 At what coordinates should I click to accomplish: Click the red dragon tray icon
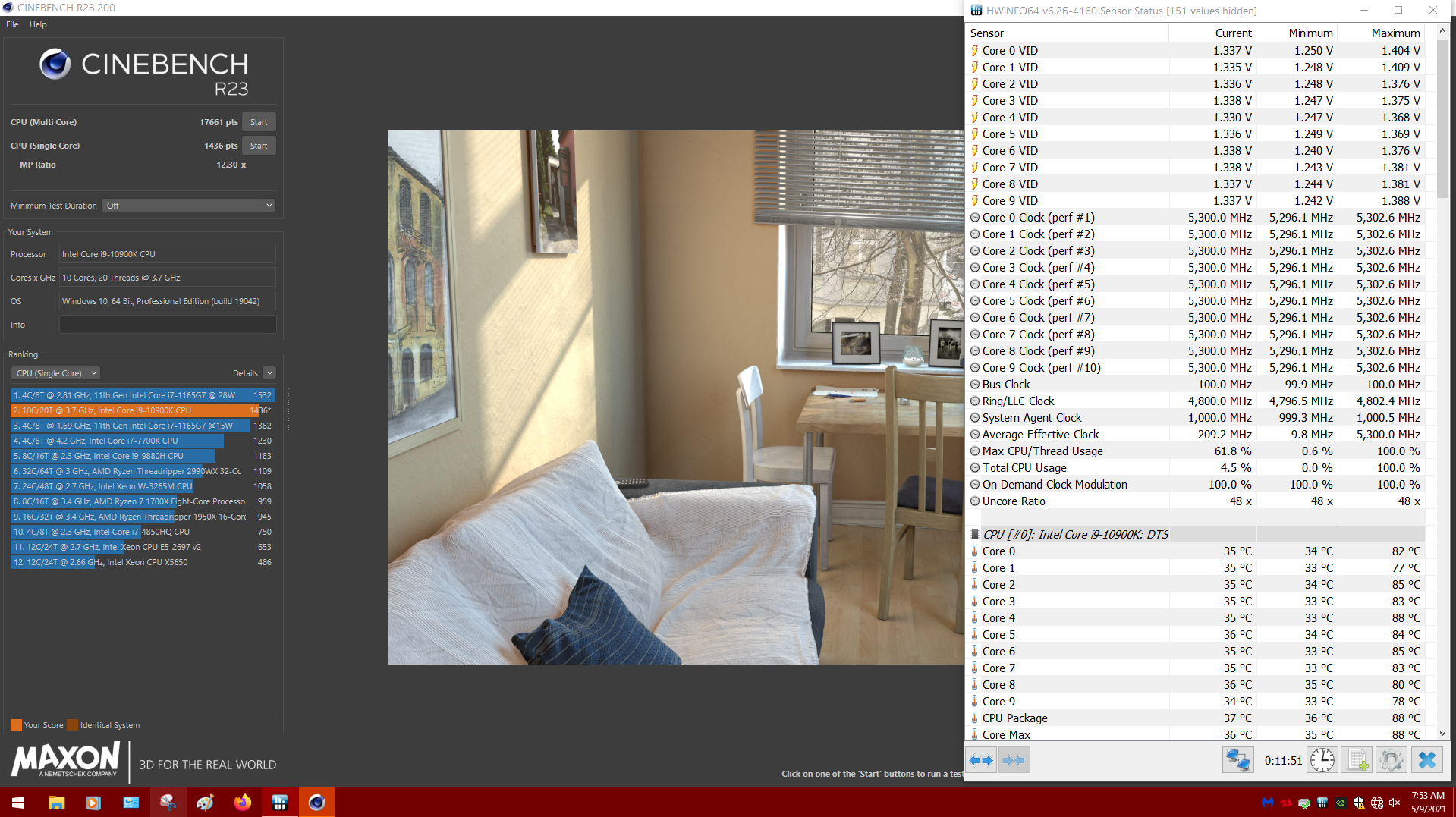pos(1286,803)
